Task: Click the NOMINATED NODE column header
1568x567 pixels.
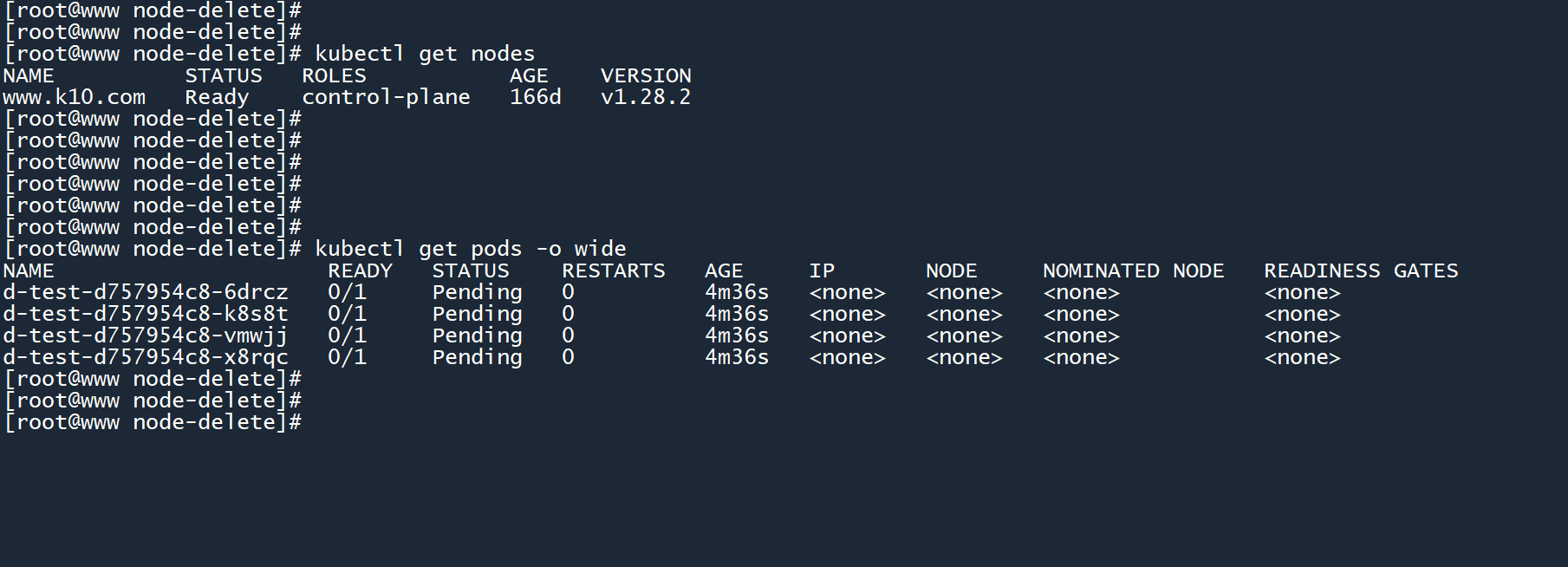Action: point(1133,270)
